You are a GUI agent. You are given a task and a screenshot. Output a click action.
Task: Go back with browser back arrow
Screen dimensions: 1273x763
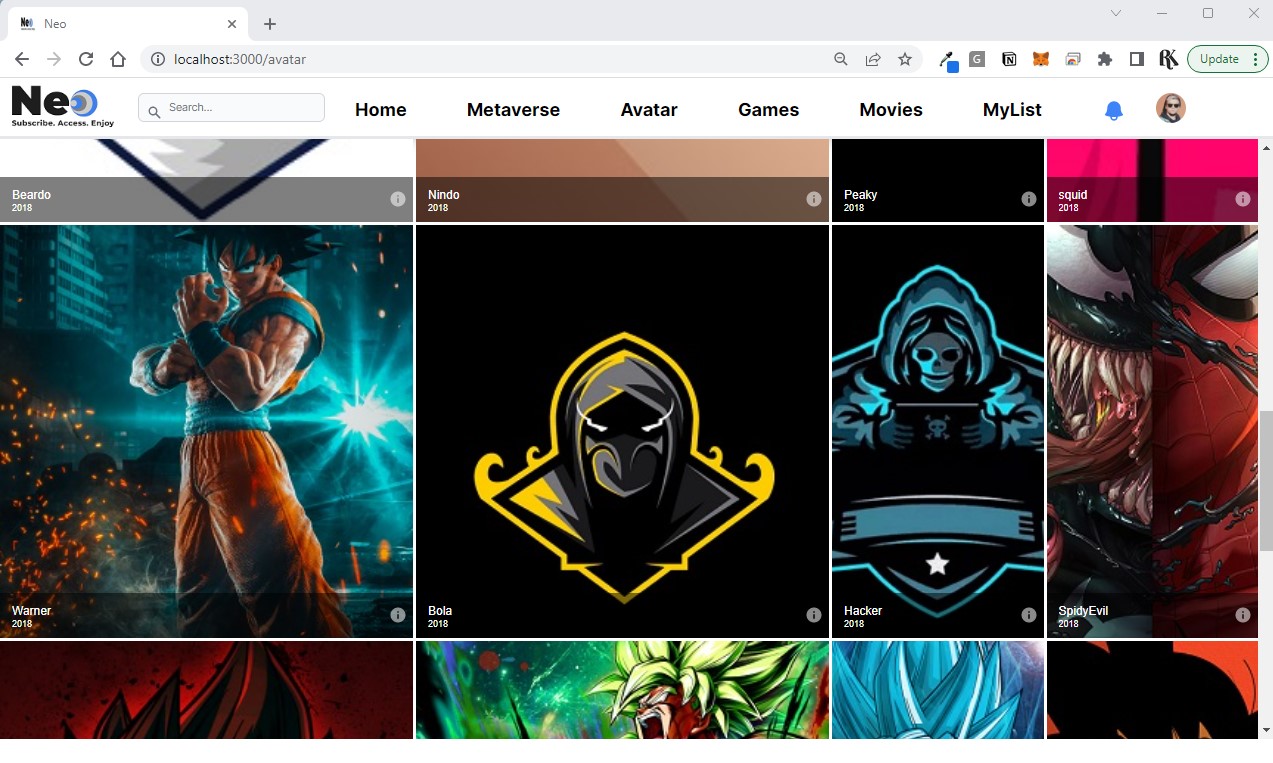pos(22,59)
